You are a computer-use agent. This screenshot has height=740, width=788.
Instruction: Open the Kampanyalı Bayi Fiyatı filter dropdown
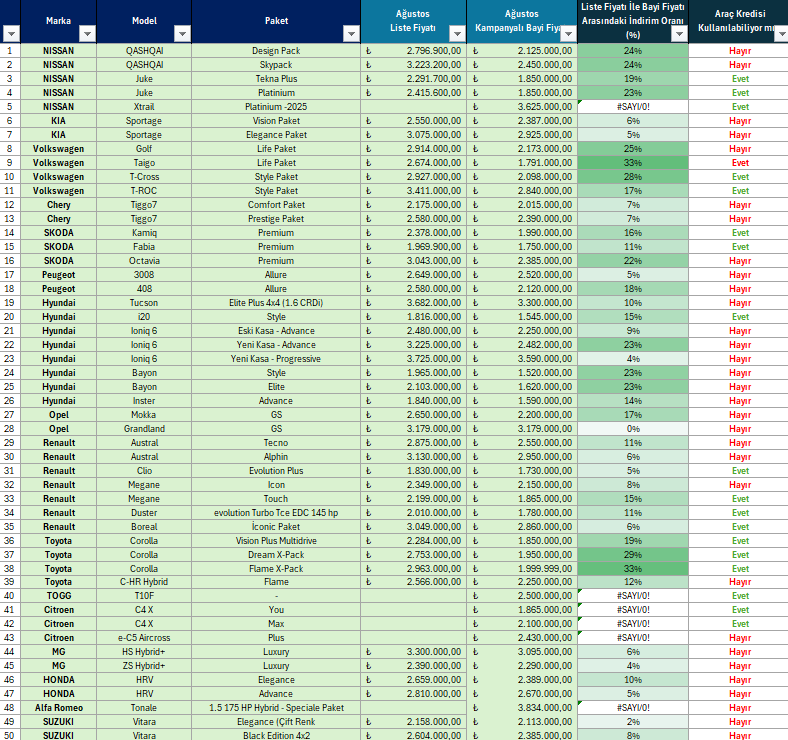coord(568,34)
